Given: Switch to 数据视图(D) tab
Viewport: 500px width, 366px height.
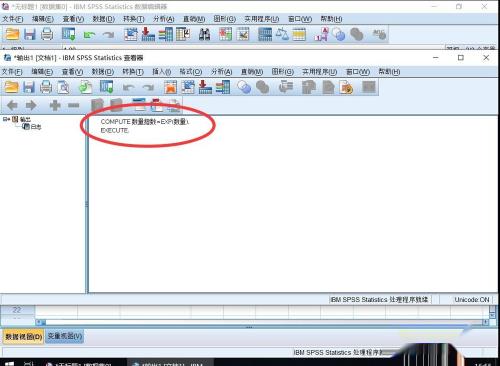Looking at the screenshot, I should click(23, 336).
